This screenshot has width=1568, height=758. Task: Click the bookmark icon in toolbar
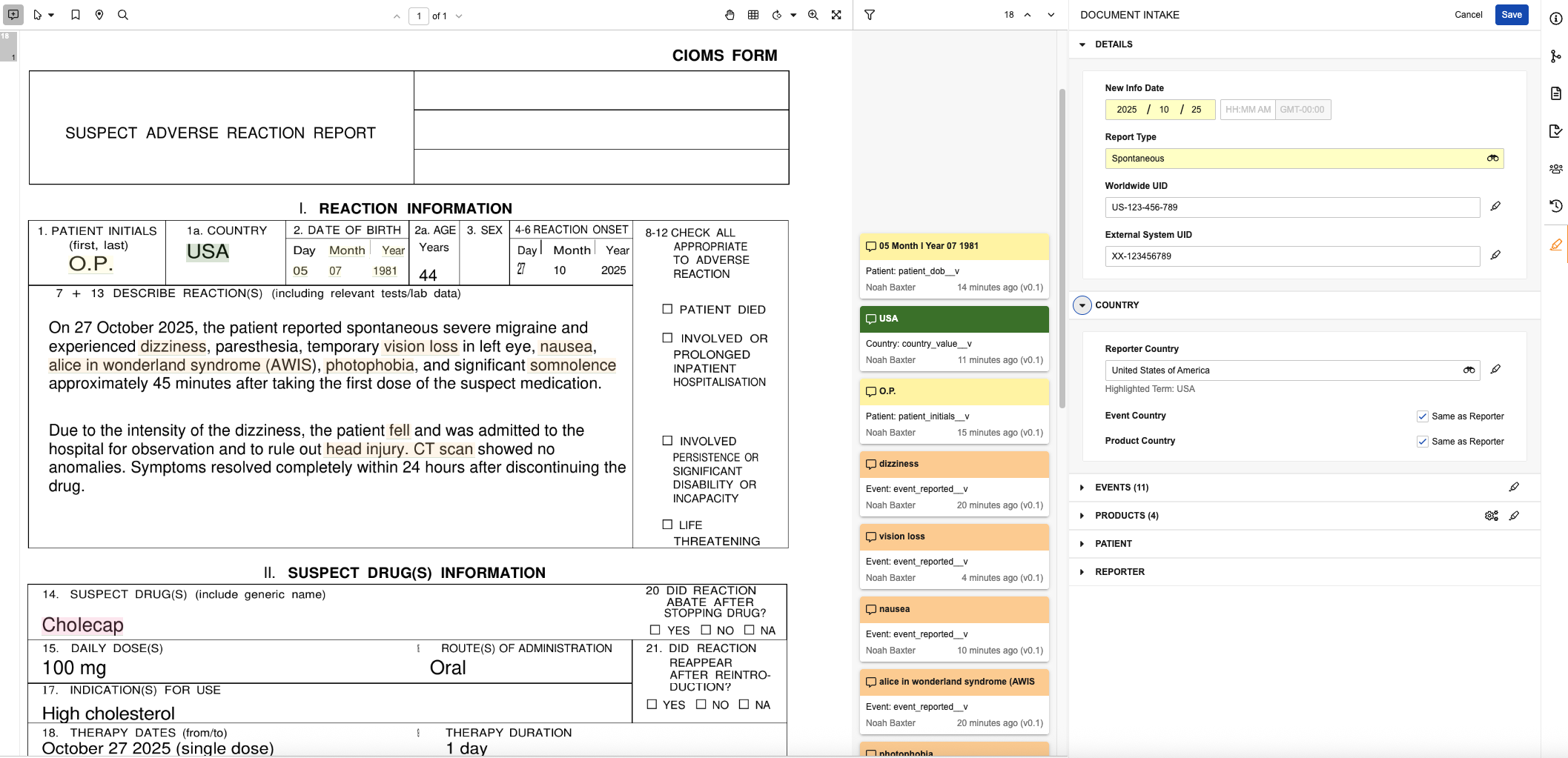tap(75, 15)
